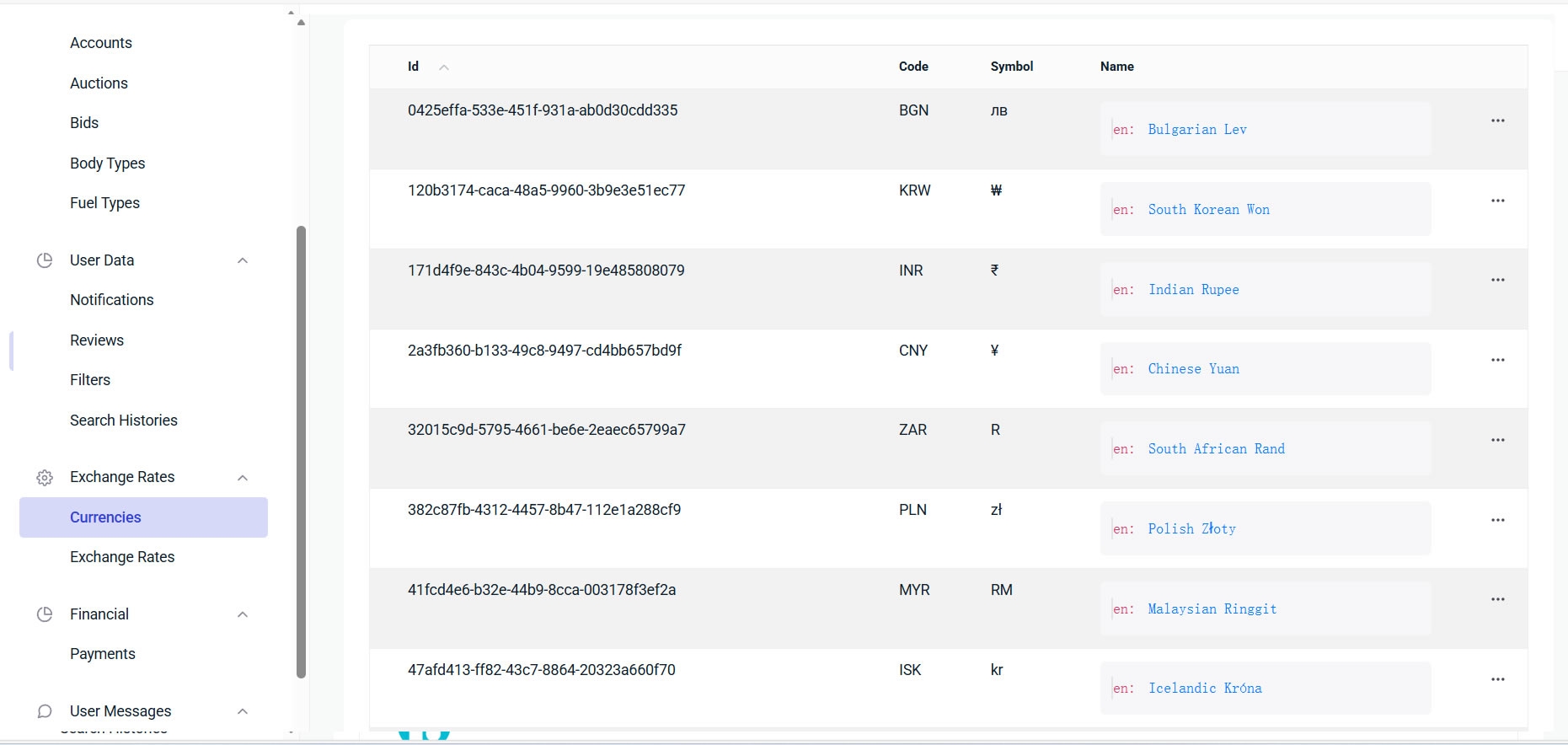Click ellipsis menu on Indian Rupee row

pos(1497,280)
